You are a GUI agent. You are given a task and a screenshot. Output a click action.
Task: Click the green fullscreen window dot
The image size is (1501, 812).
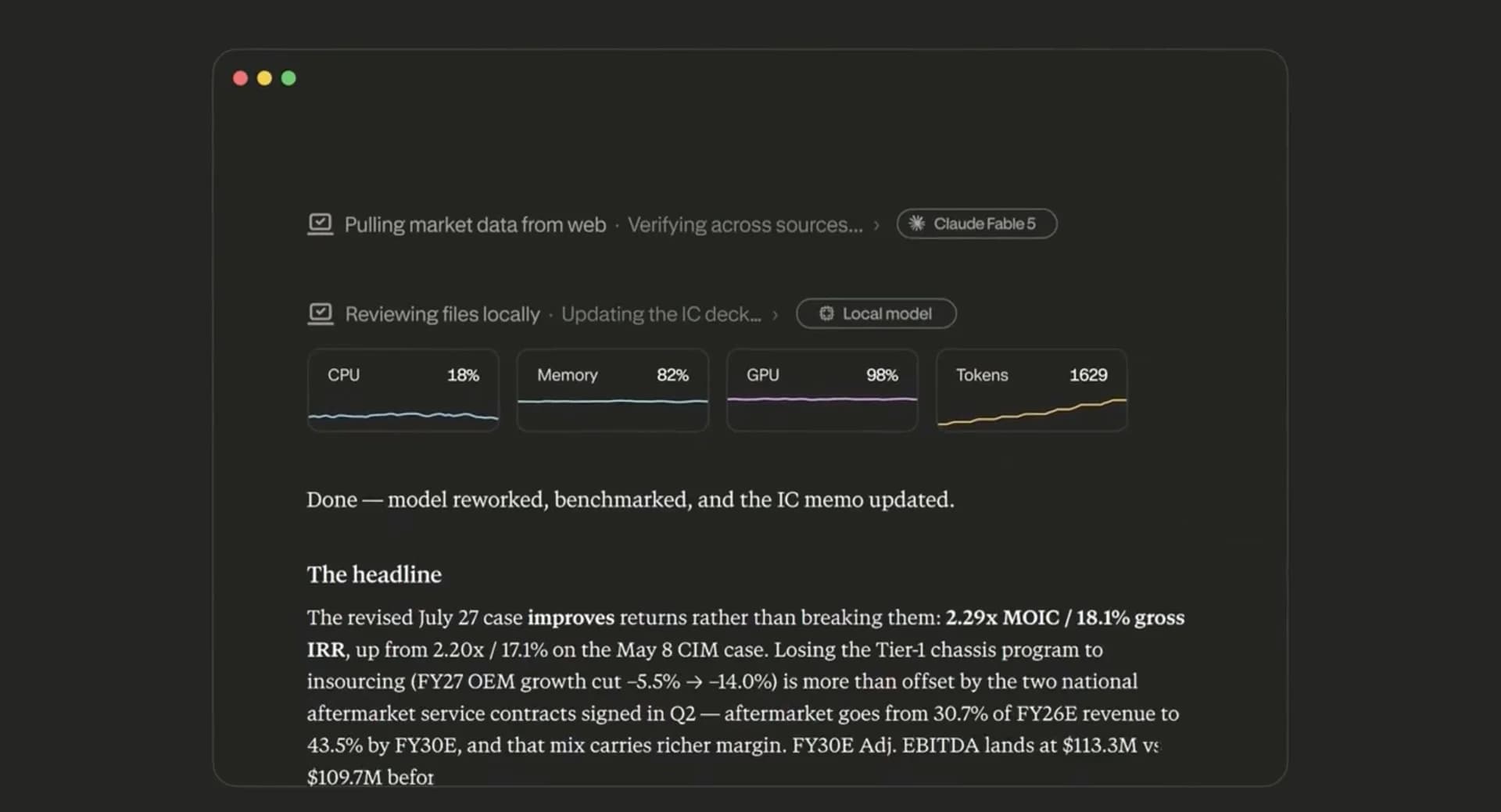[x=288, y=78]
